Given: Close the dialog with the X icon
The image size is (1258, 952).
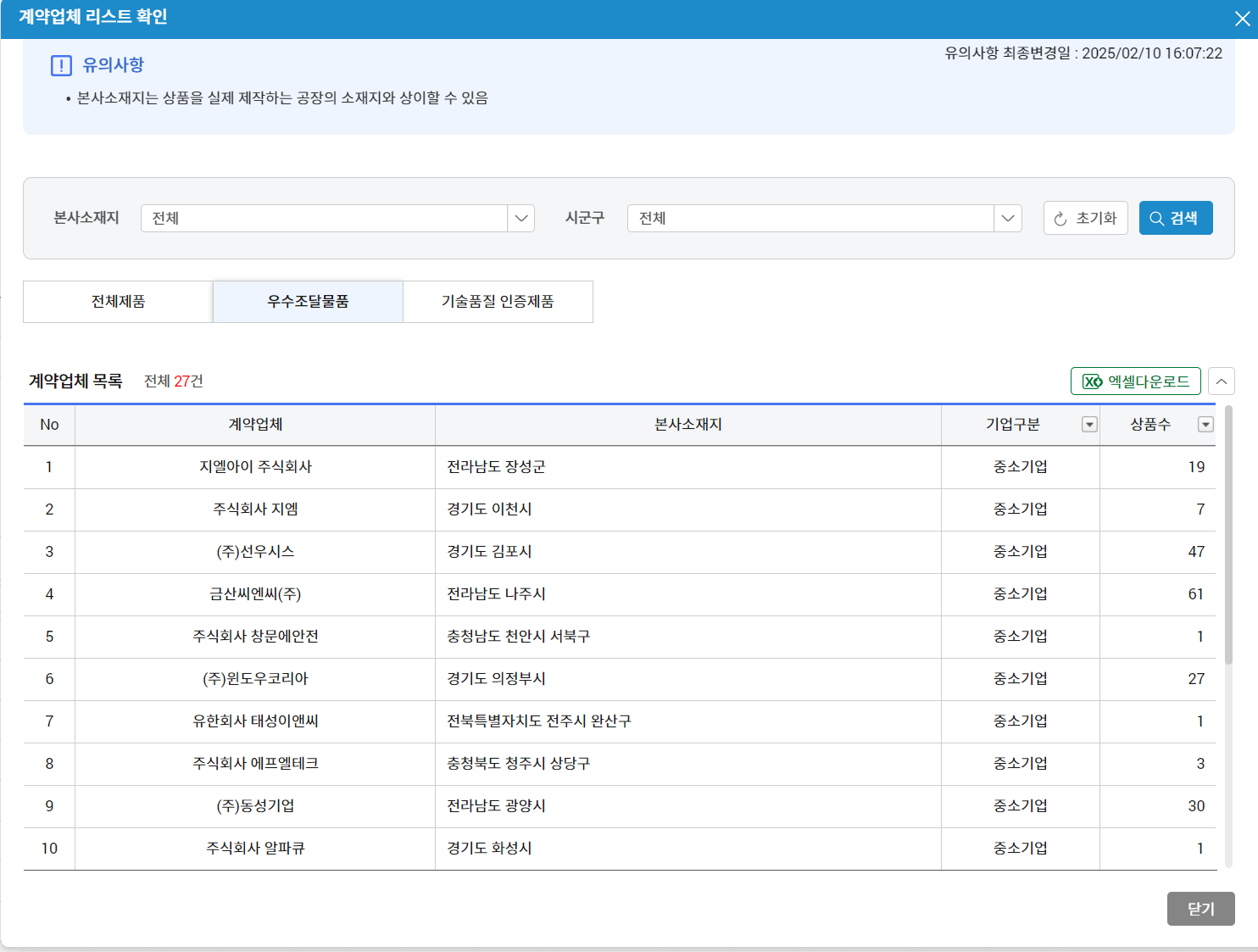Looking at the screenshot, I should (x=1242, y=19).
